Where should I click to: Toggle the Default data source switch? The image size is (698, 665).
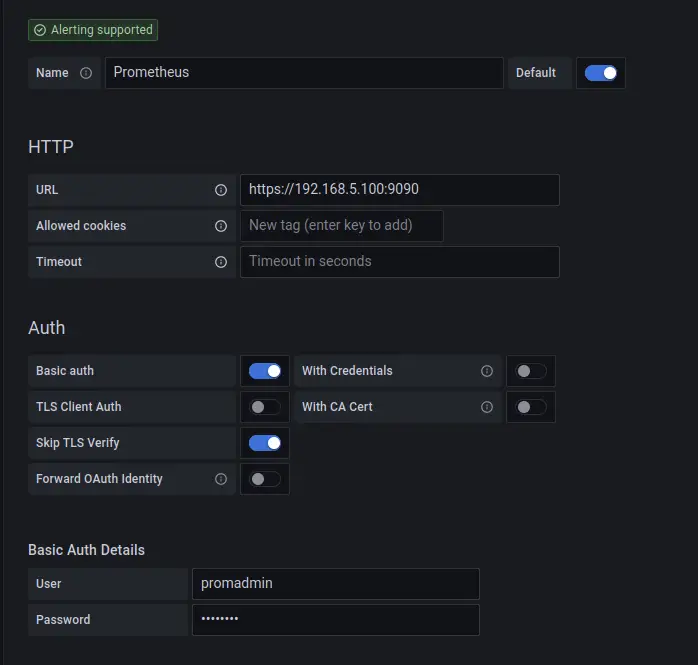coord(601,73)
